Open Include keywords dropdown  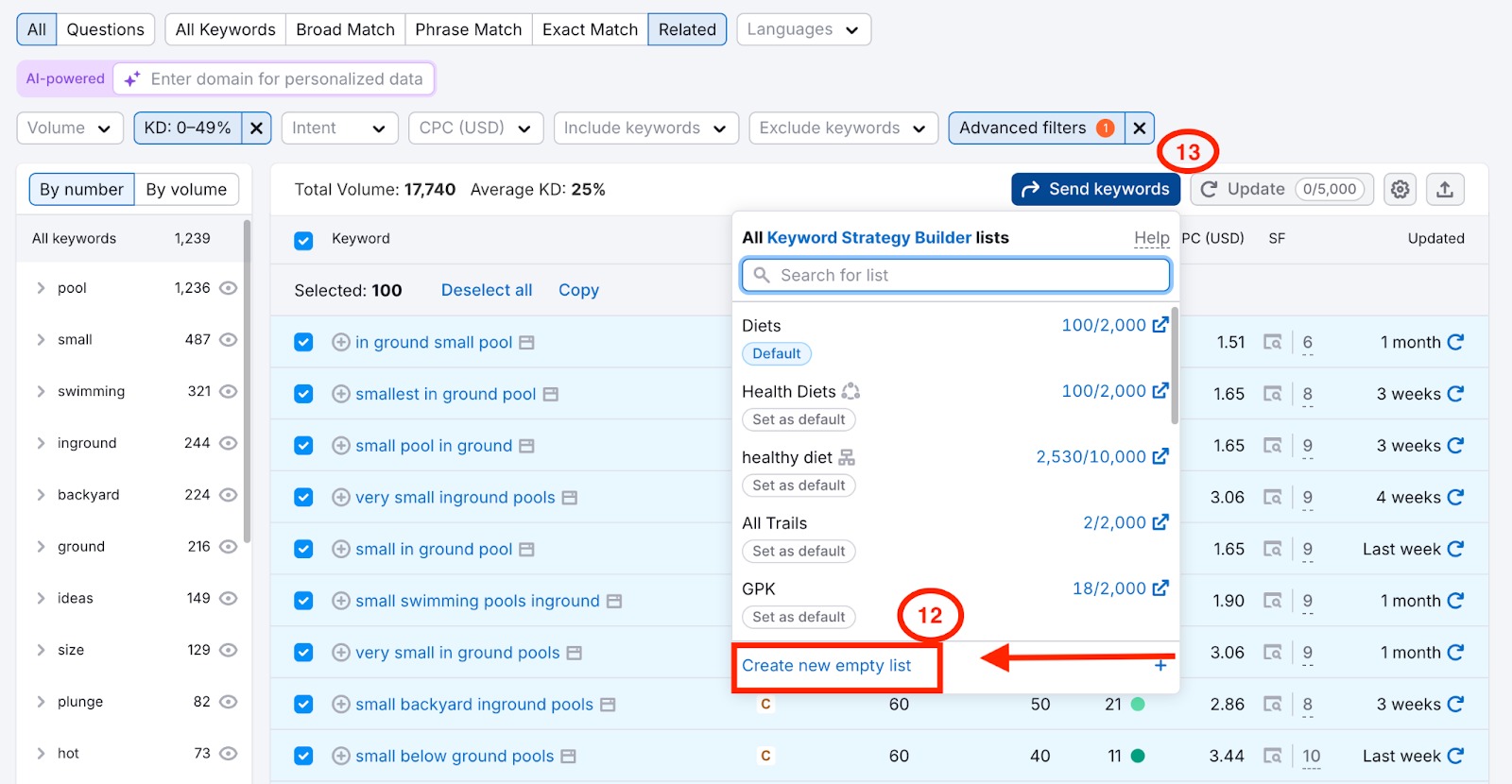(x=645, y=128)
